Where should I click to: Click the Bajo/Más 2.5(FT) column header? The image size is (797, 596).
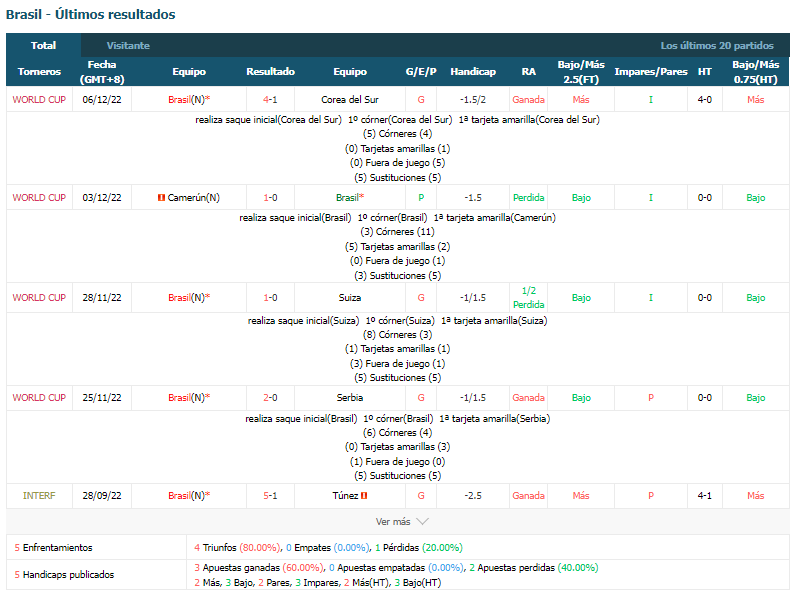pos(581,72)
